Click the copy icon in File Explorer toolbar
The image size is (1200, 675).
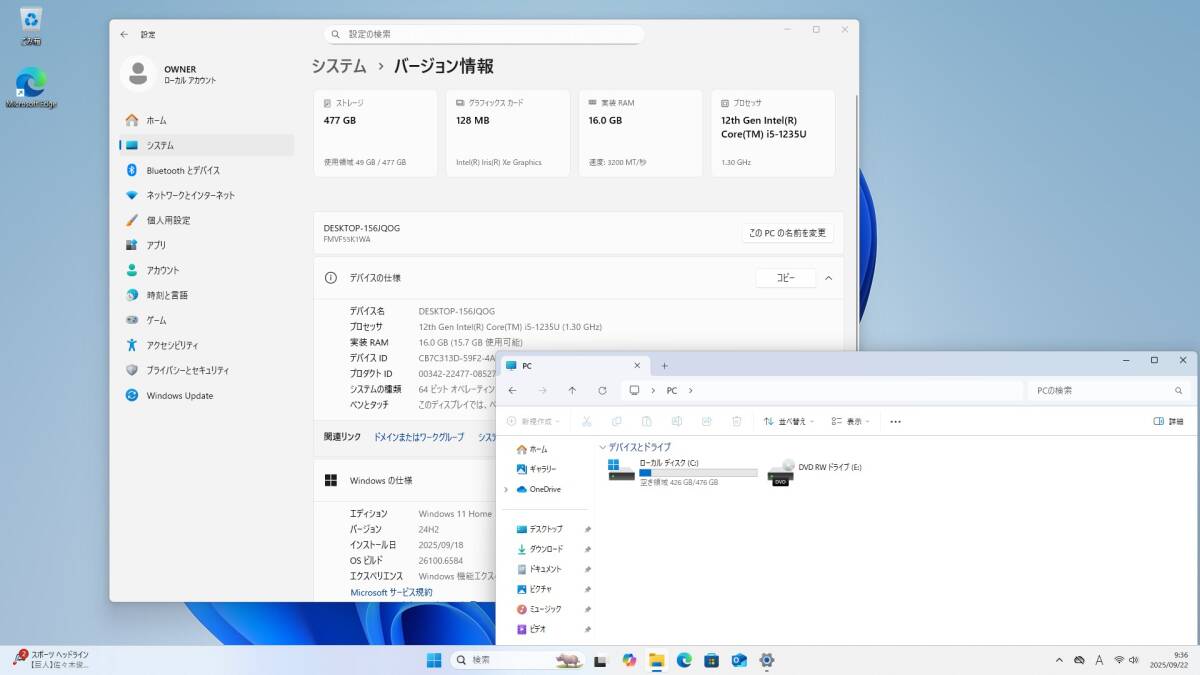(x=617, y=421)
